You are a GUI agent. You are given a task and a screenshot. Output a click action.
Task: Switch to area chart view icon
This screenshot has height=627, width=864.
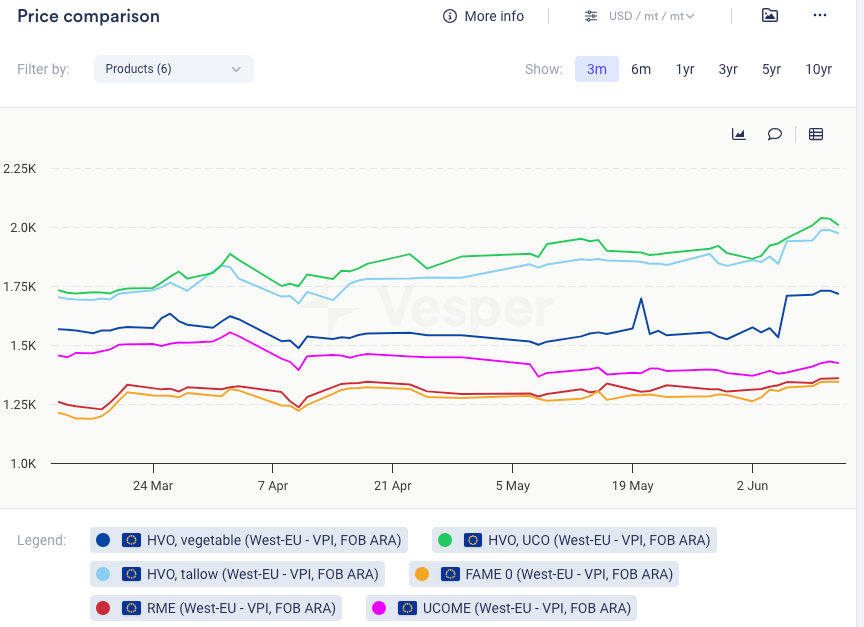[739, 134]
